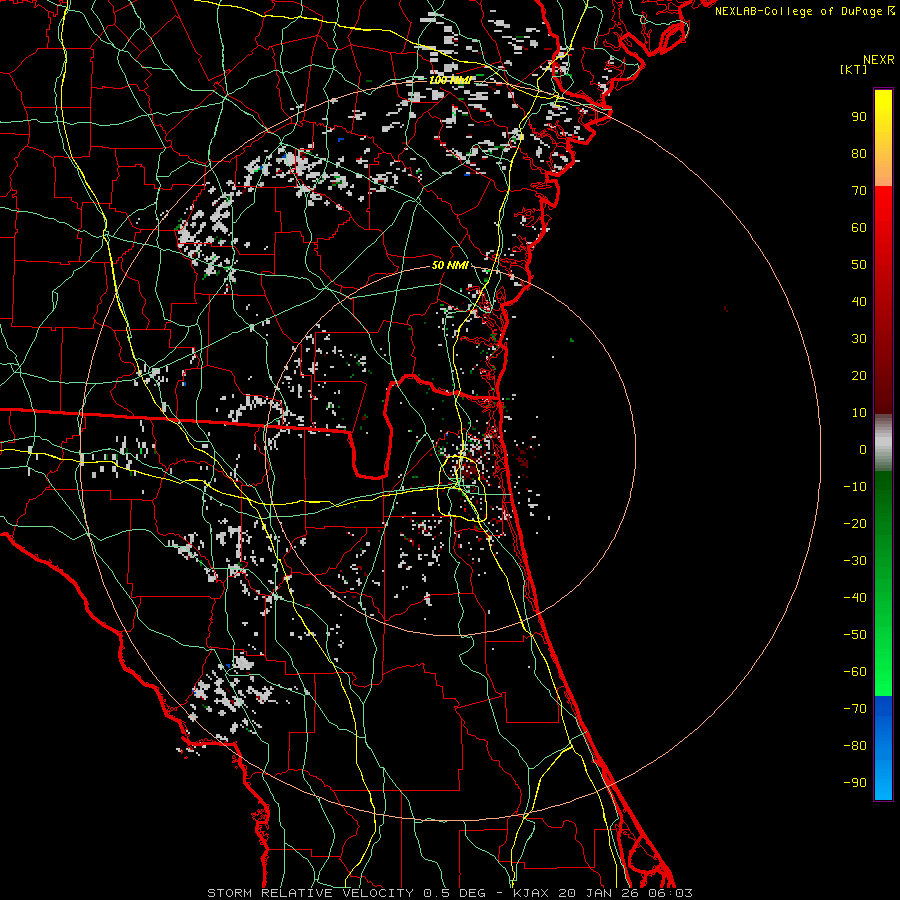
Task: Click the [KT] units label
Action: pos(854,69)
